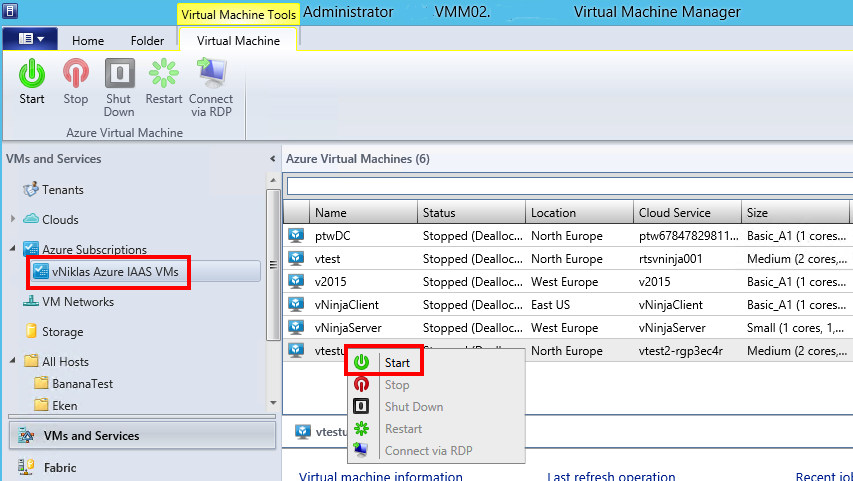Image resolution: width=853 pixels, height=481 pixels.
Task: Select Tenants in the navigation tree
Action: pos(63,190)
